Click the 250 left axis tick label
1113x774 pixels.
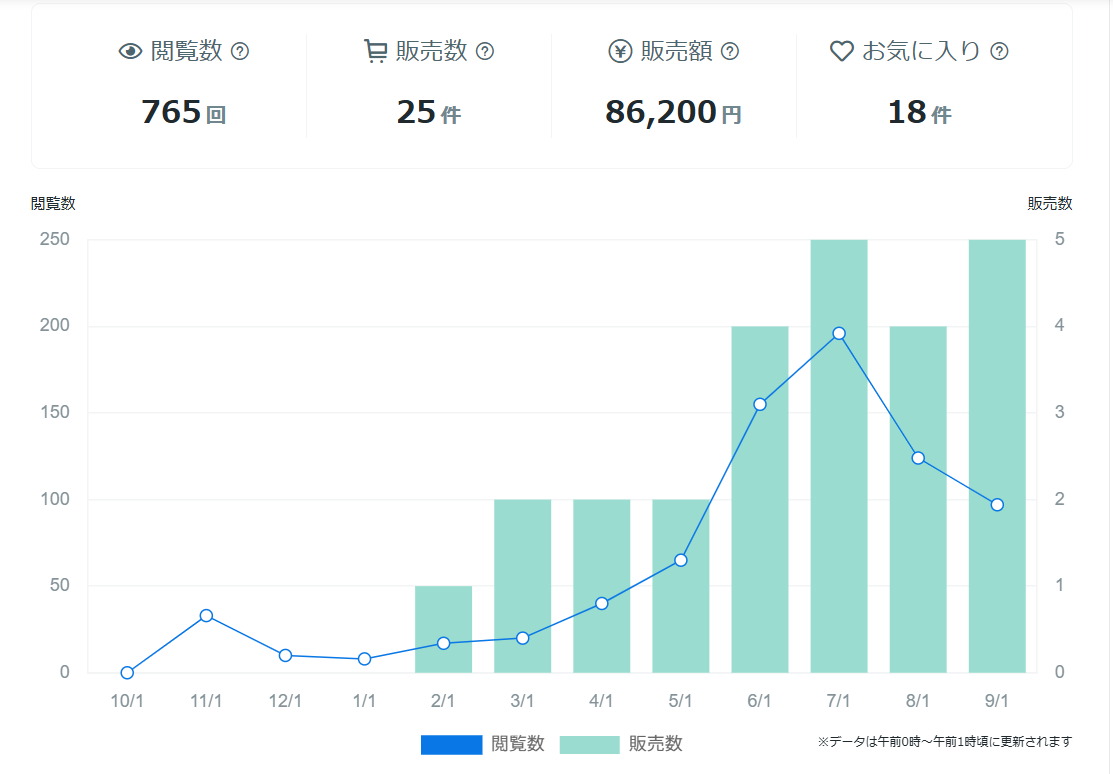coord(55,239)
